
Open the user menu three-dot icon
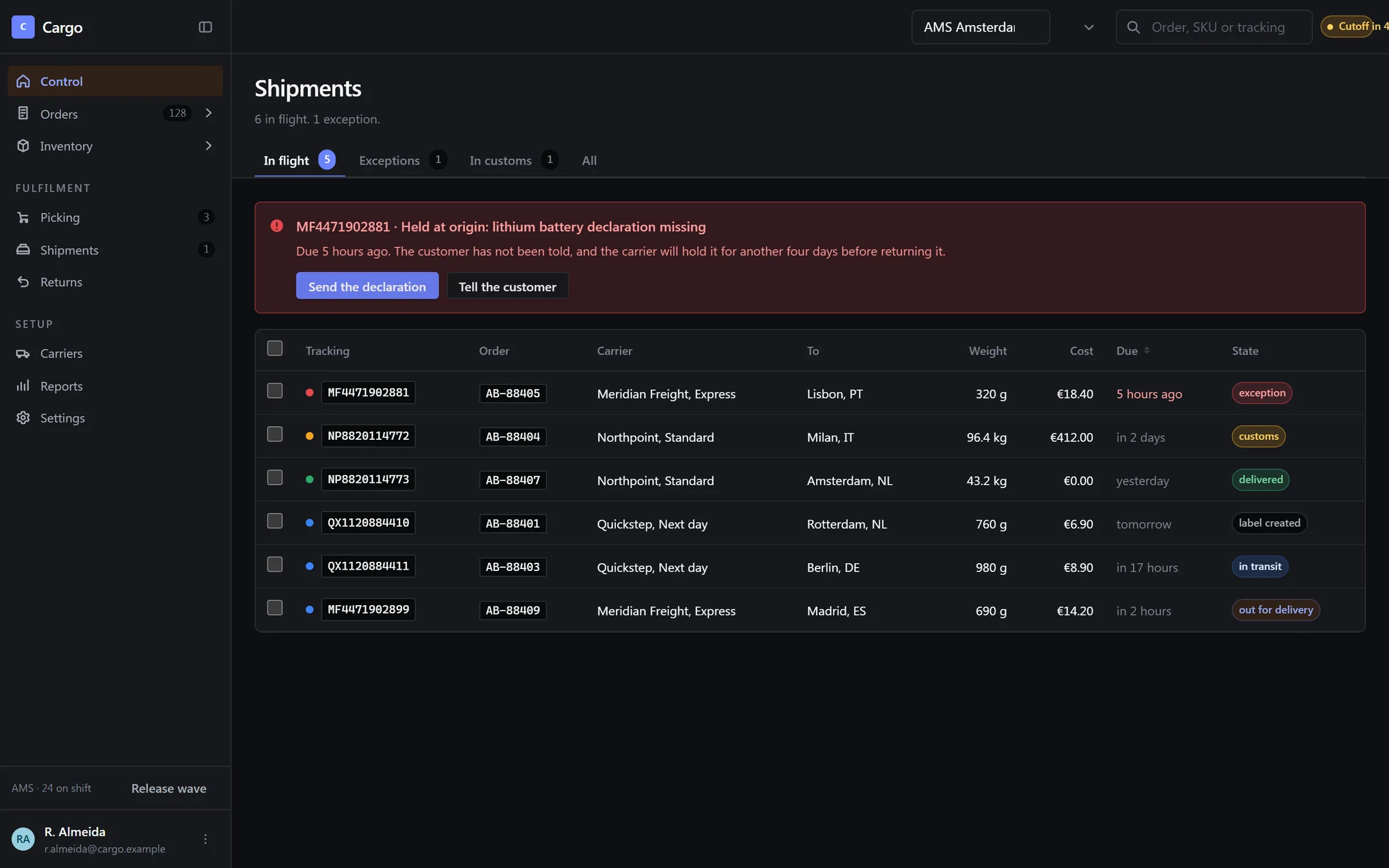click(x=205, y=839)
